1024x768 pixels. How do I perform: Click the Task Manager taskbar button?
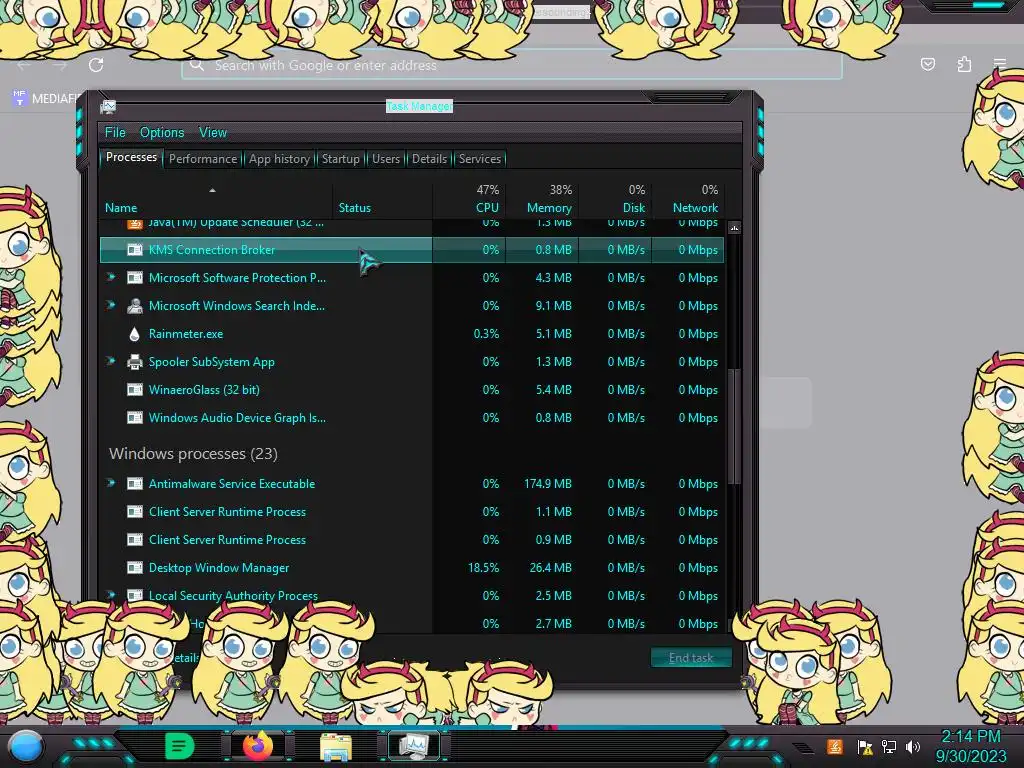[413, 746]
